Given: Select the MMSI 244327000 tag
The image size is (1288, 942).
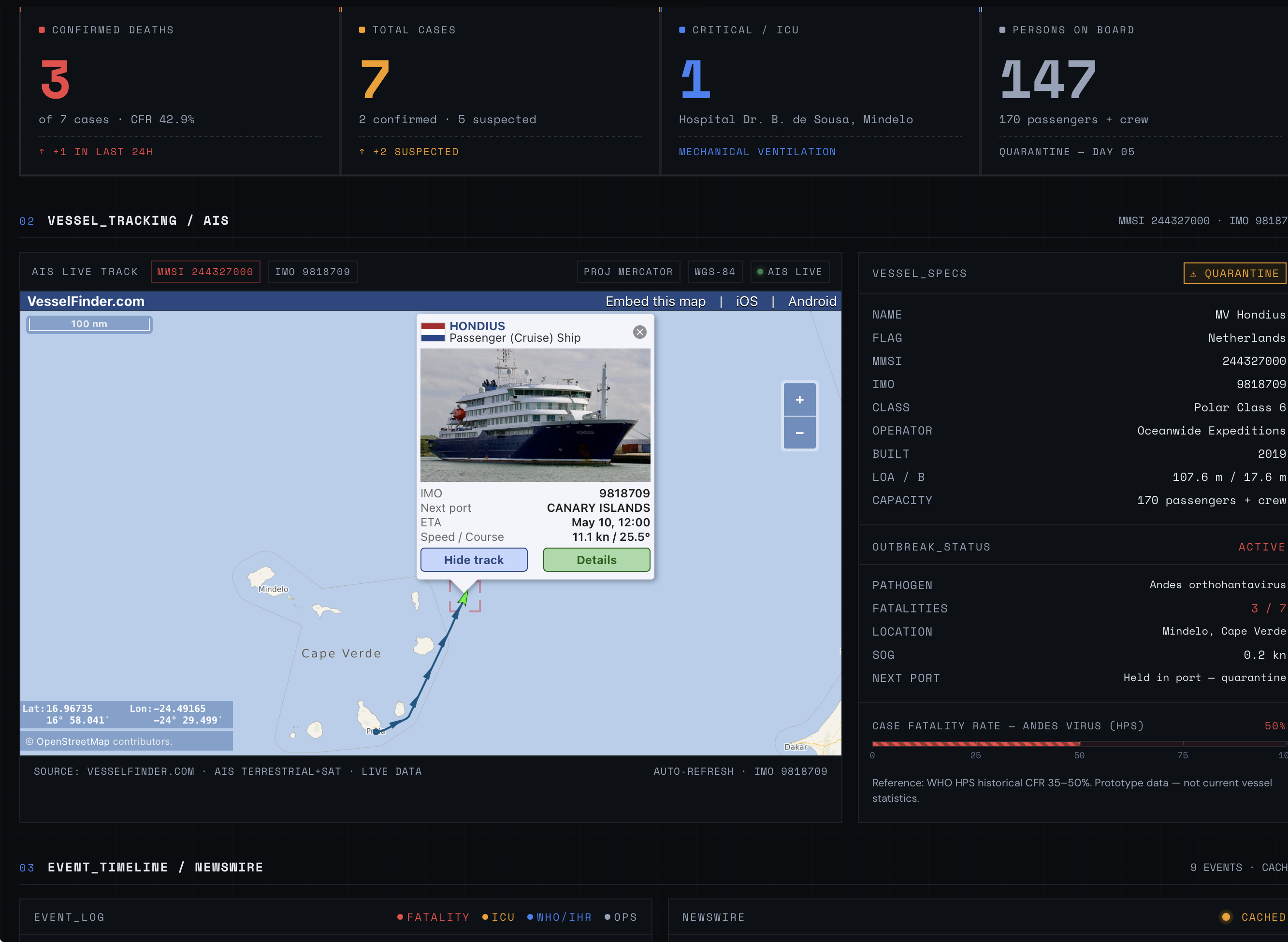Looking at the screenshot, I should 205,272.
